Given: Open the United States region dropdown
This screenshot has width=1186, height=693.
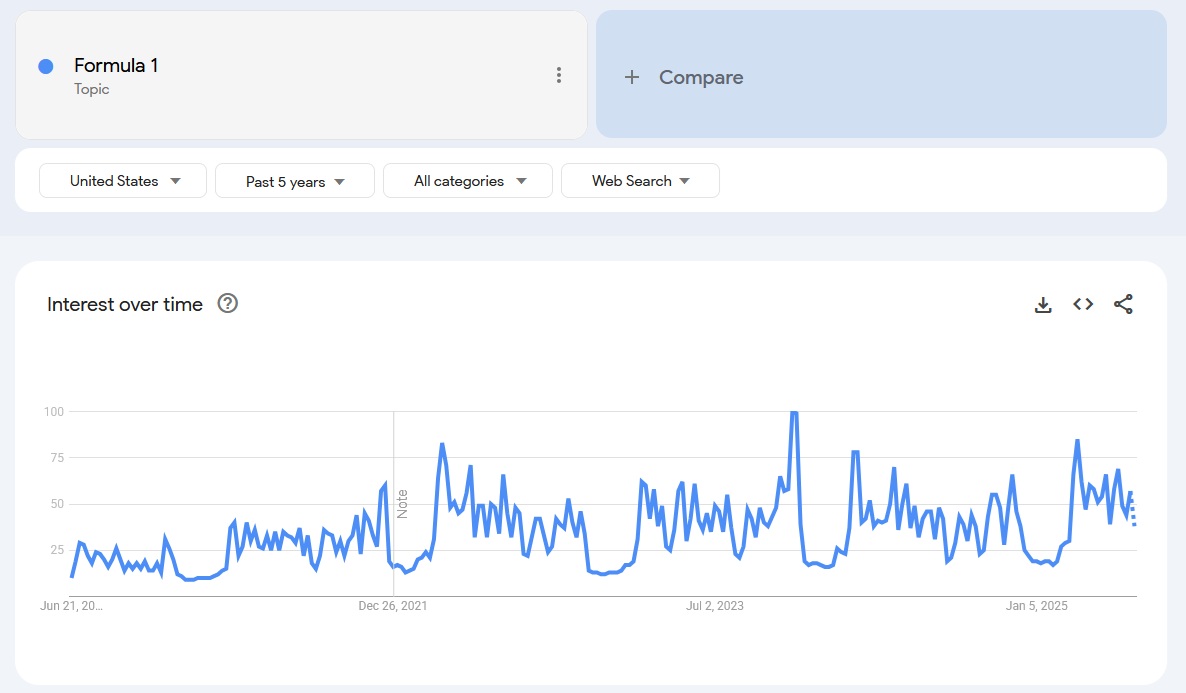Looking at the screenshot, I should (x=123, y=181).
